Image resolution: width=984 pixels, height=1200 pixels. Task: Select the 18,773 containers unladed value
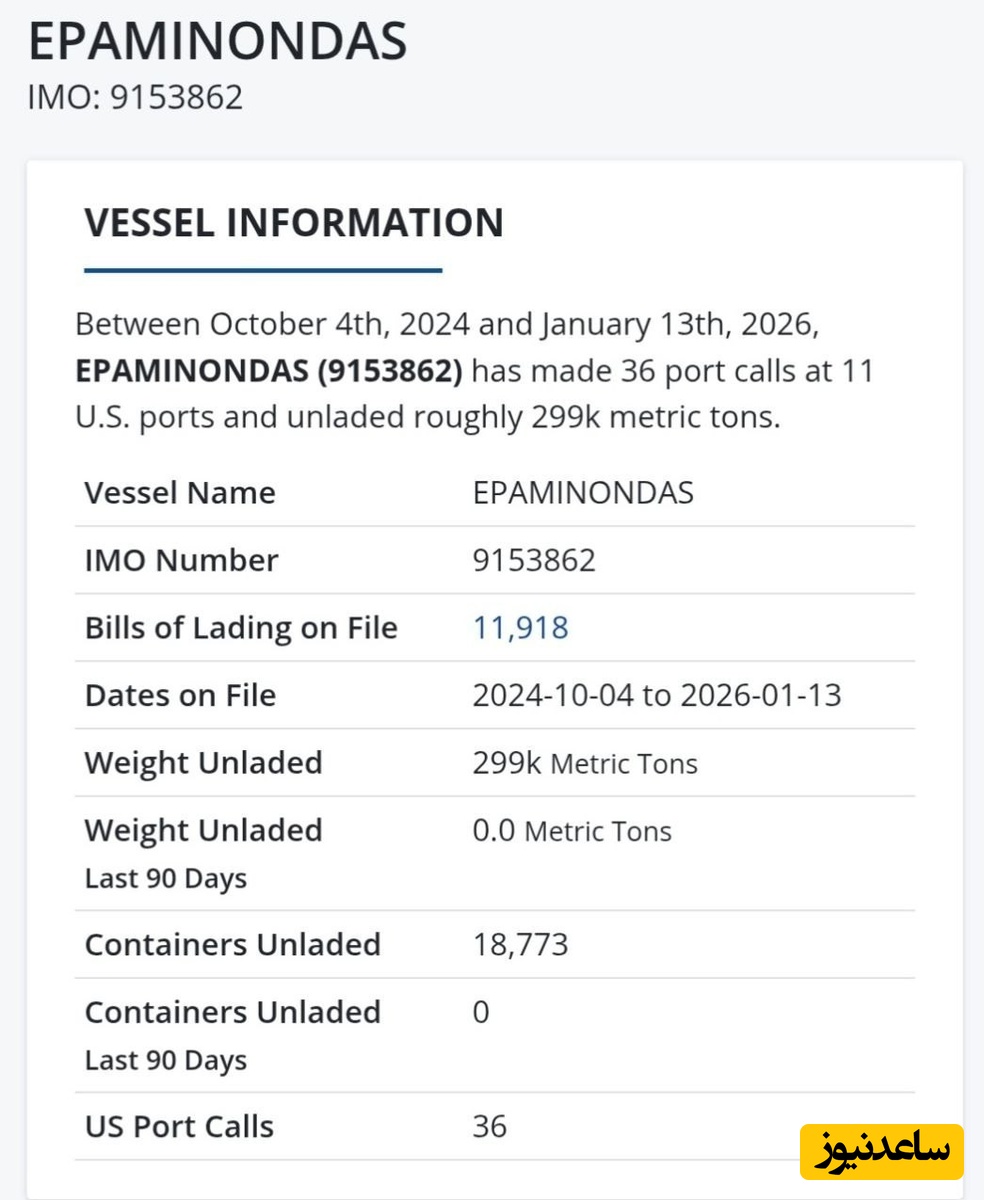[520, 945]
